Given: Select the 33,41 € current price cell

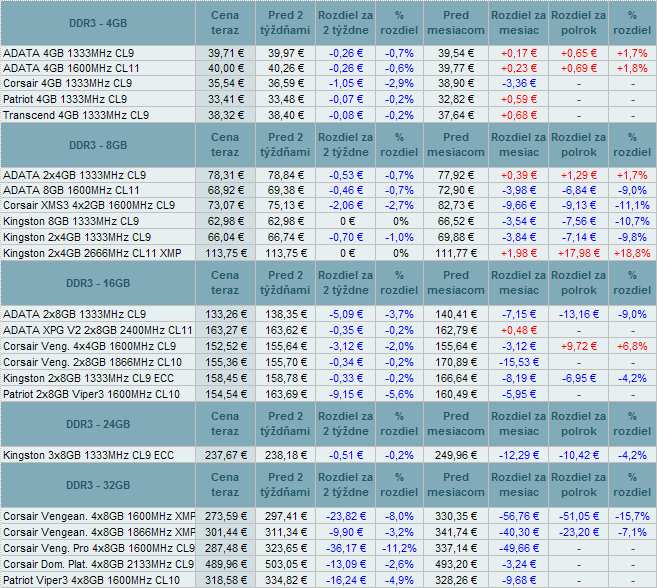Looking at the screenshot, I should (226, 99).
